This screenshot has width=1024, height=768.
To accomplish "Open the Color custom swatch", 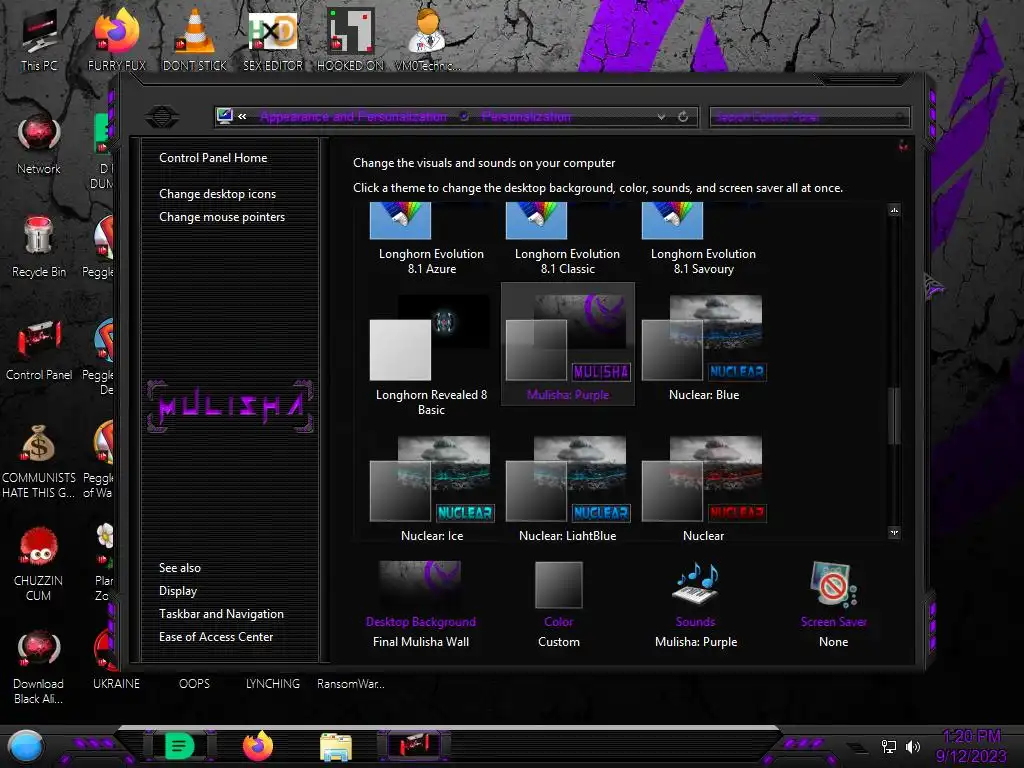I will click(559, 584).
